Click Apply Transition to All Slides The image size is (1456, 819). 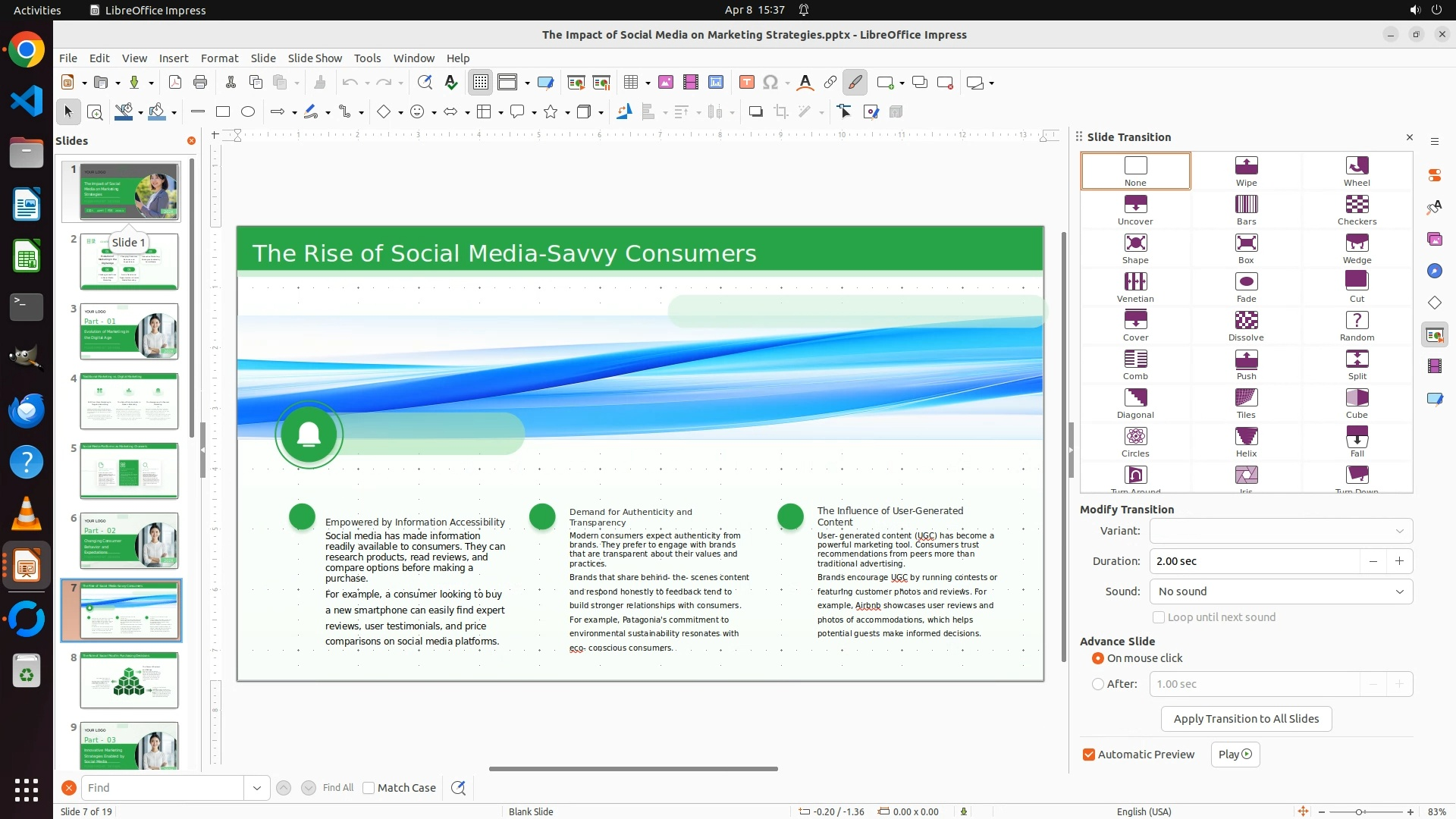[x=1246, y=719]
